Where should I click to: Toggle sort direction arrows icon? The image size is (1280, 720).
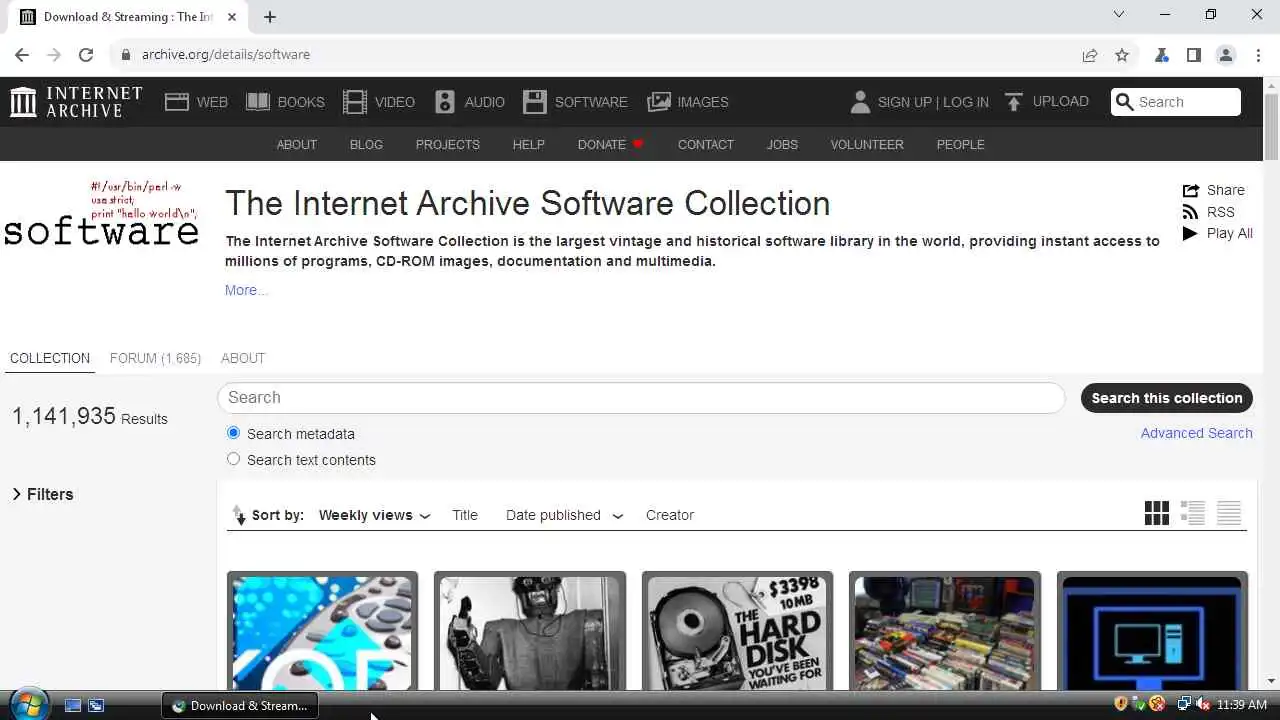click(239, 515)
